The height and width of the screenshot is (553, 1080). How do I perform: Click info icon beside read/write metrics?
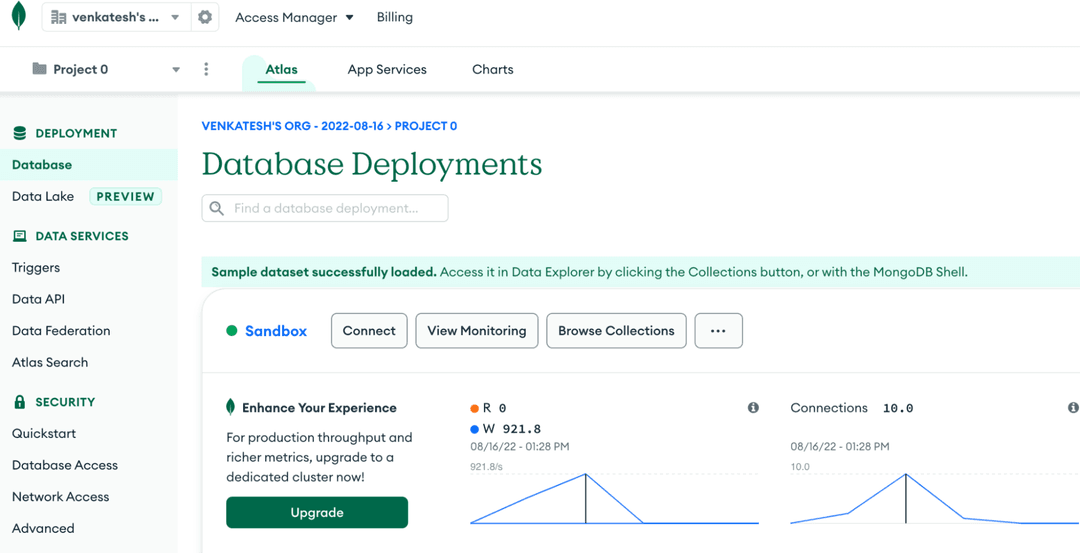point(753,408)
